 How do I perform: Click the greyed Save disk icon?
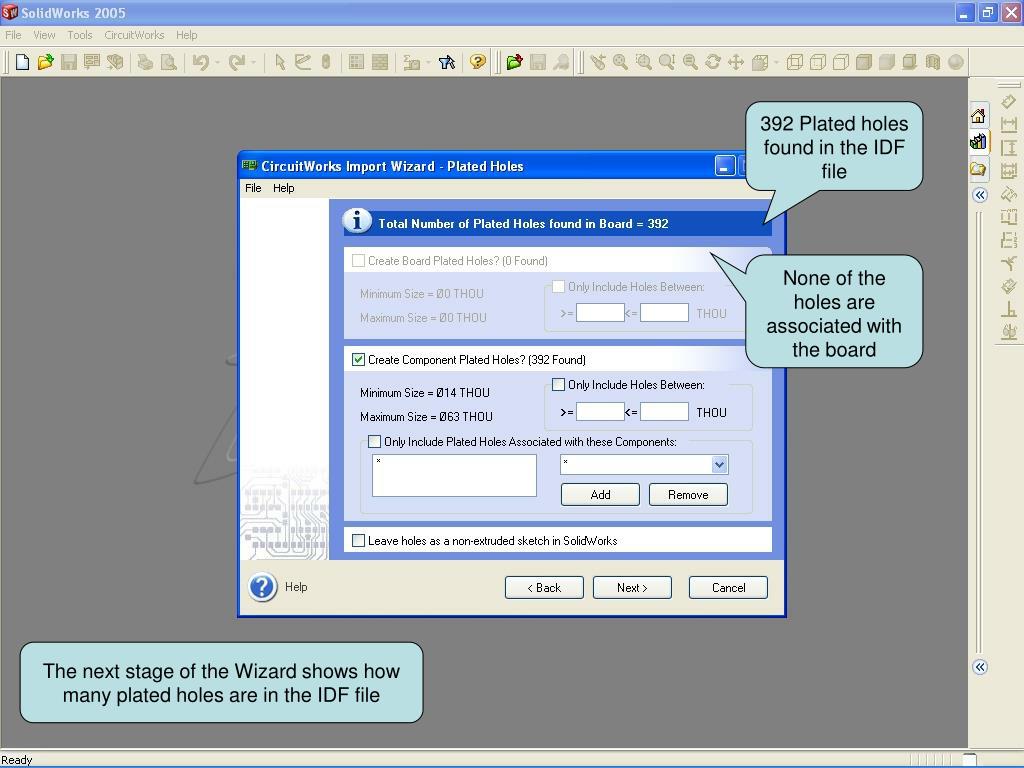point(69,62)
